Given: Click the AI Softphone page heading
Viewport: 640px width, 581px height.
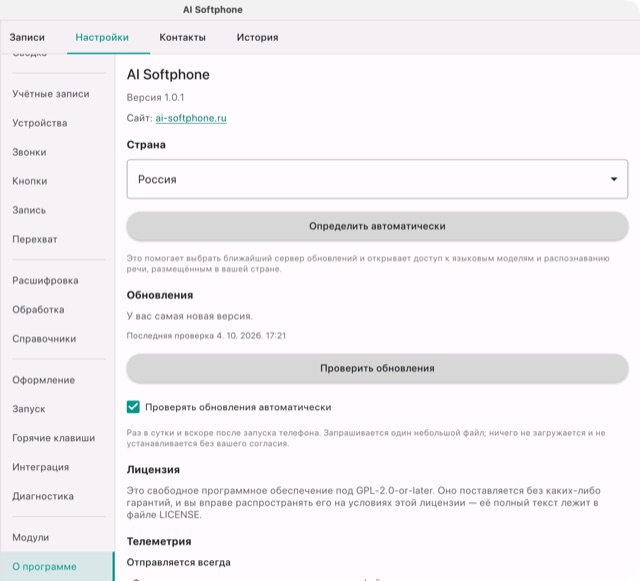Looking at the screenshot, I should 168,75.
